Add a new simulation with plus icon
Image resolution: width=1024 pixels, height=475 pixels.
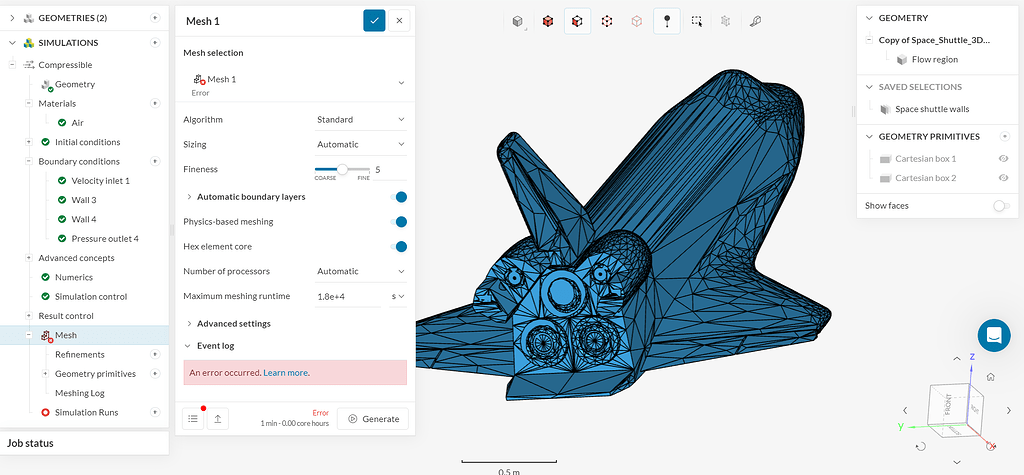pos(155,43)
